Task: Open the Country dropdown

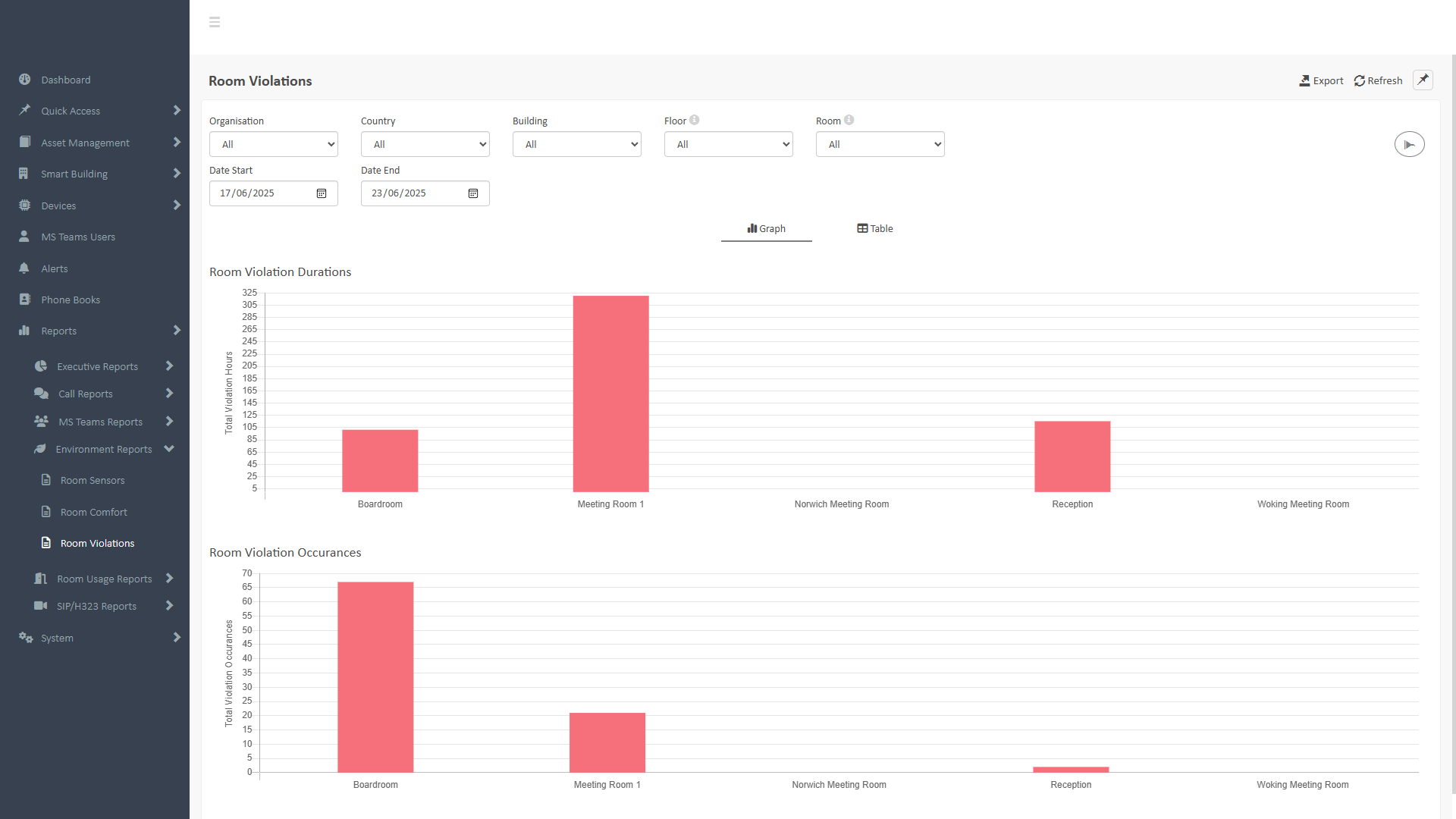Action: pos(425,144)
